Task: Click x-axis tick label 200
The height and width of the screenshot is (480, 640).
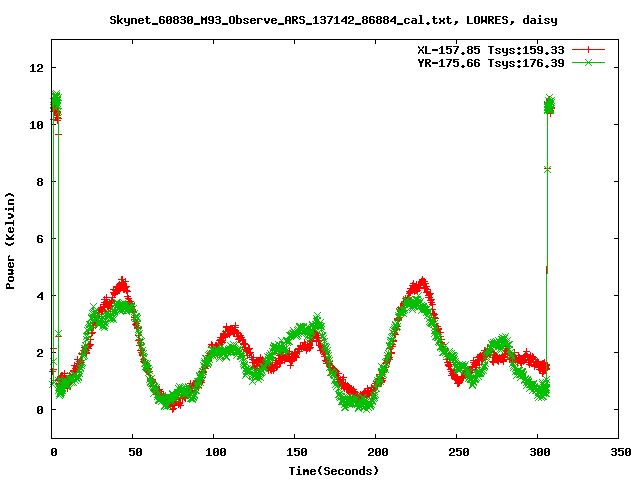Action: click(377, 452)
